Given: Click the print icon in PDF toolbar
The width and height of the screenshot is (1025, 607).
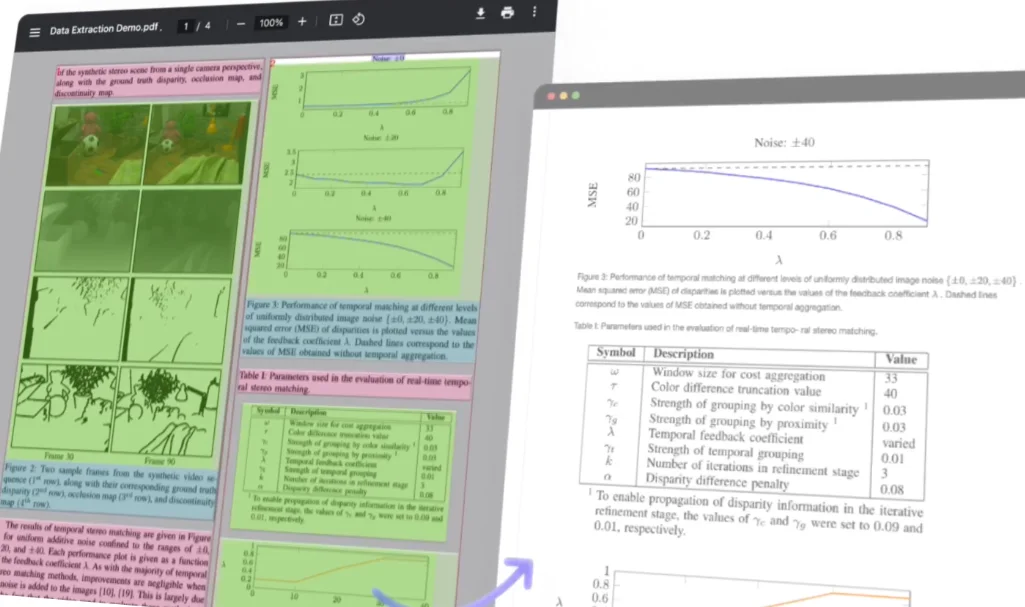Looking at the screenshot, I should click(507, 12).
